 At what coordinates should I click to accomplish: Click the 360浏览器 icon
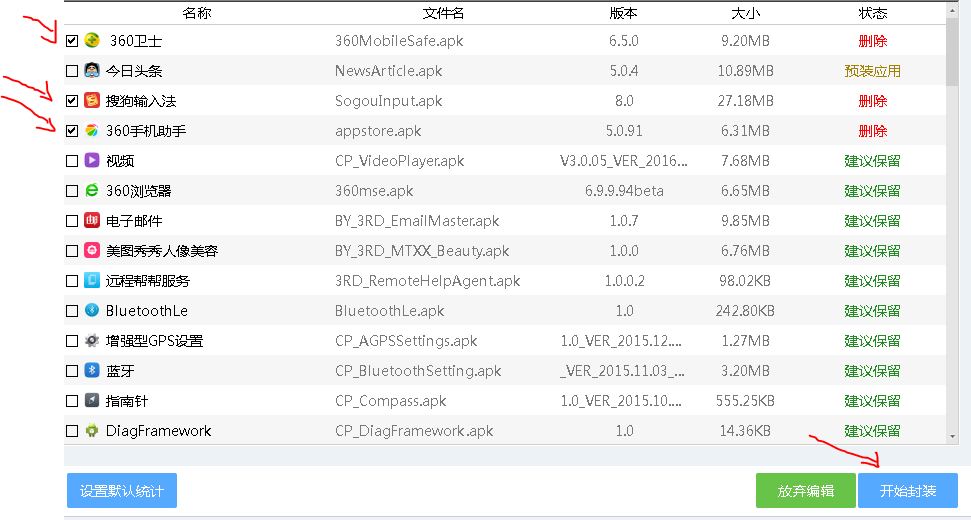(92, 191)
